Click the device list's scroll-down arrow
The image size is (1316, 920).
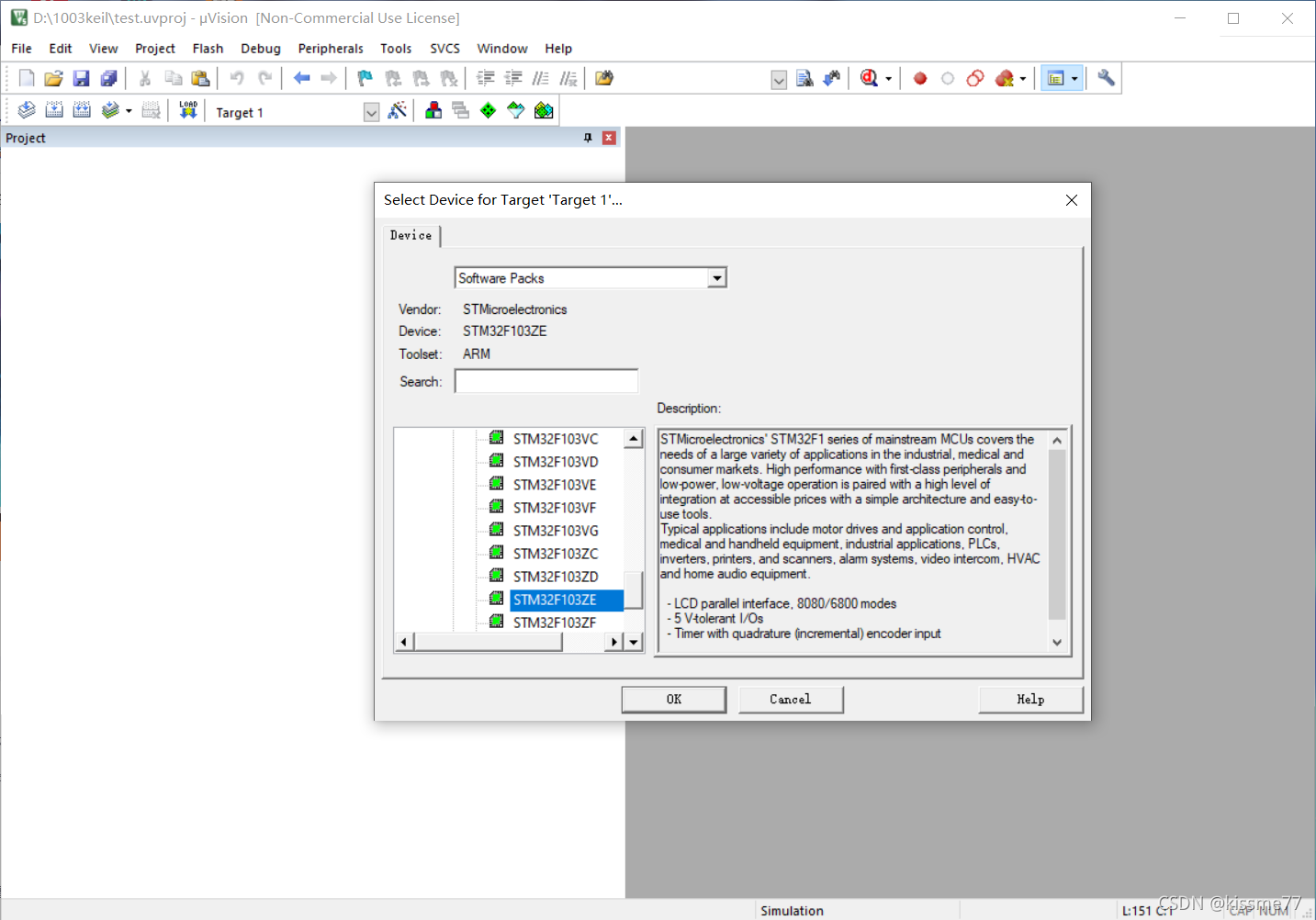(634, 642)
